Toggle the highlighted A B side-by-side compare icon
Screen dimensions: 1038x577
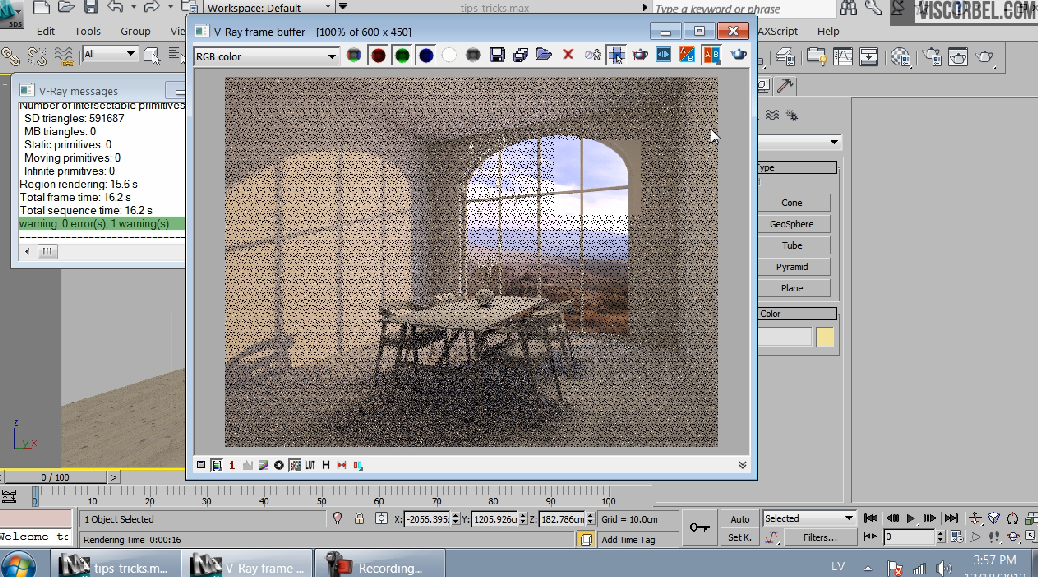(712, 55)
